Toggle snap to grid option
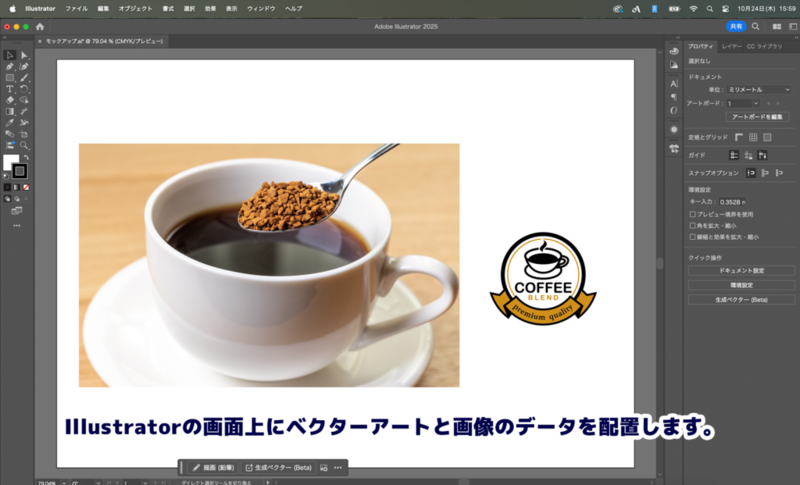This screenshot has height=485, width=800. click(x=779, y=173)
